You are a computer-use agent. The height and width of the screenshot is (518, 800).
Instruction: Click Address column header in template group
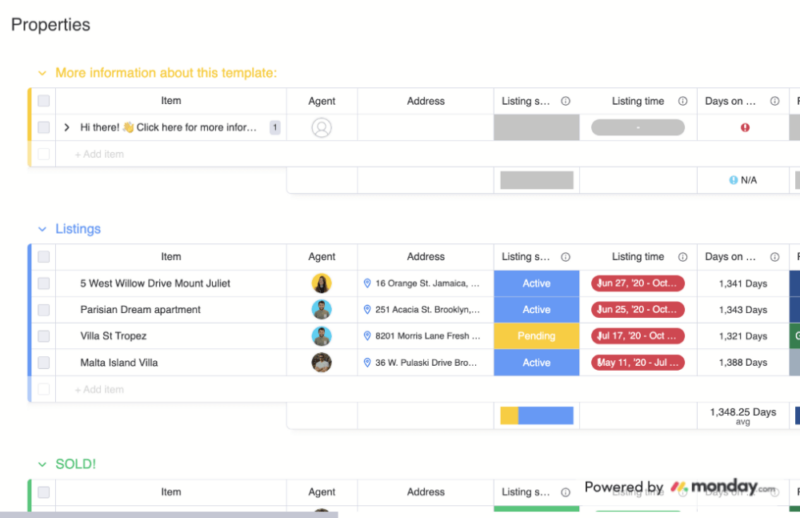point(426,101)
